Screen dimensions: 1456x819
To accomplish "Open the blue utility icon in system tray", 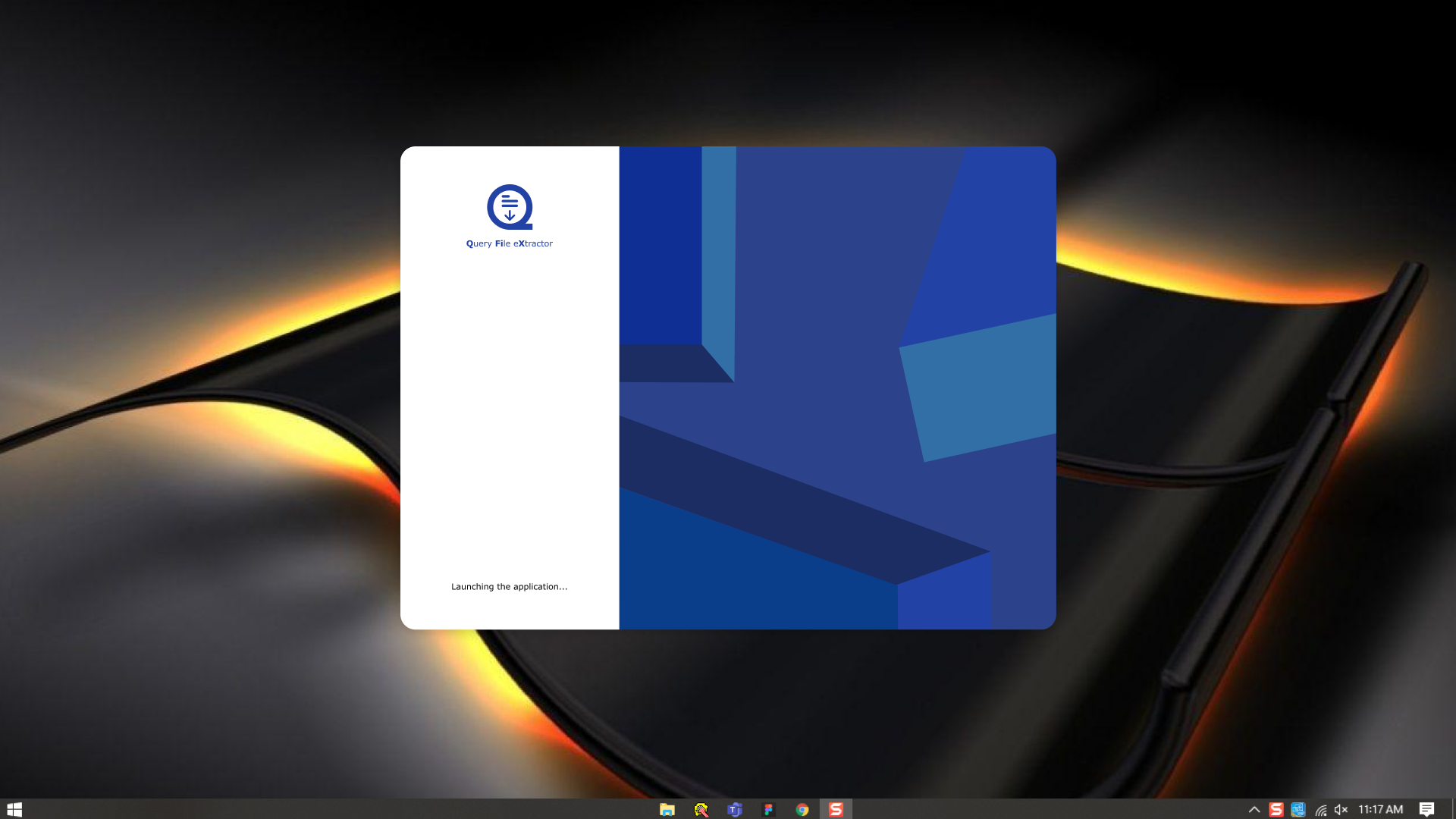I will [x=1298, y=809].
